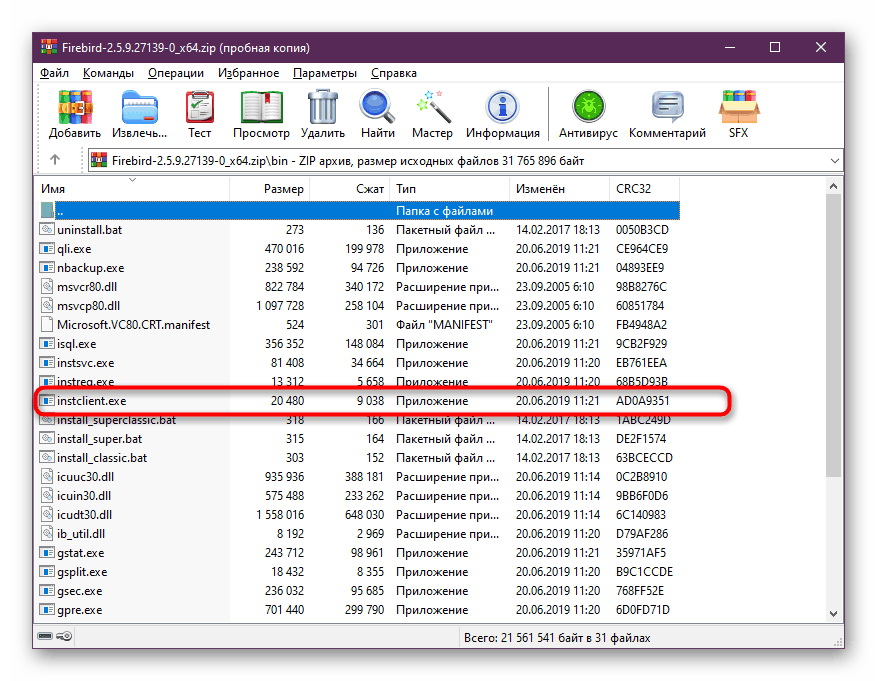Start the Антивирус scan icon
877x681 pixels.
(588, 107)
